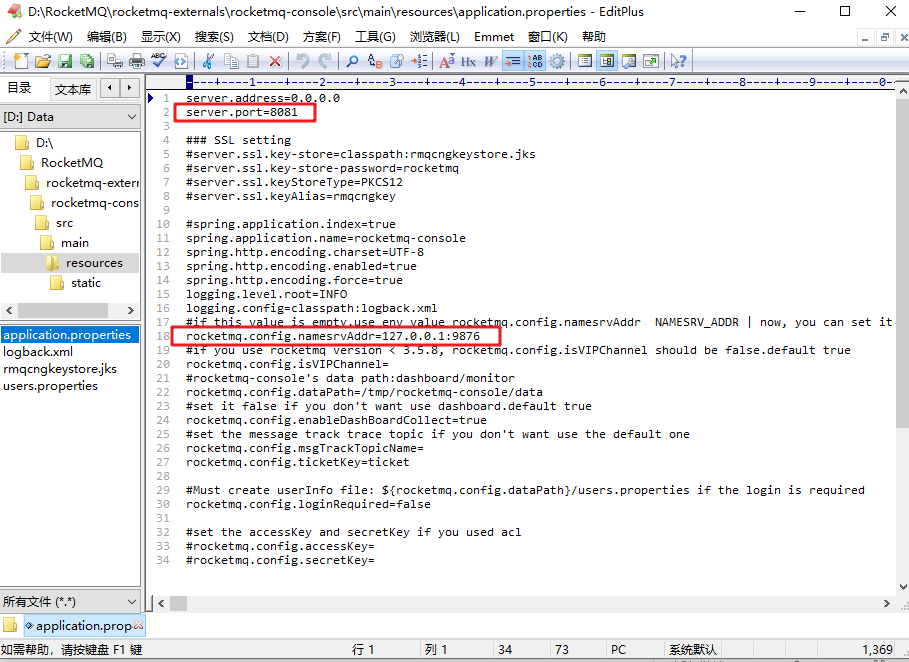The width and height of the screenshot is (909, 662).
Task: Open the drive selector showing [D:] Data
Action: [x=70, y=117]
